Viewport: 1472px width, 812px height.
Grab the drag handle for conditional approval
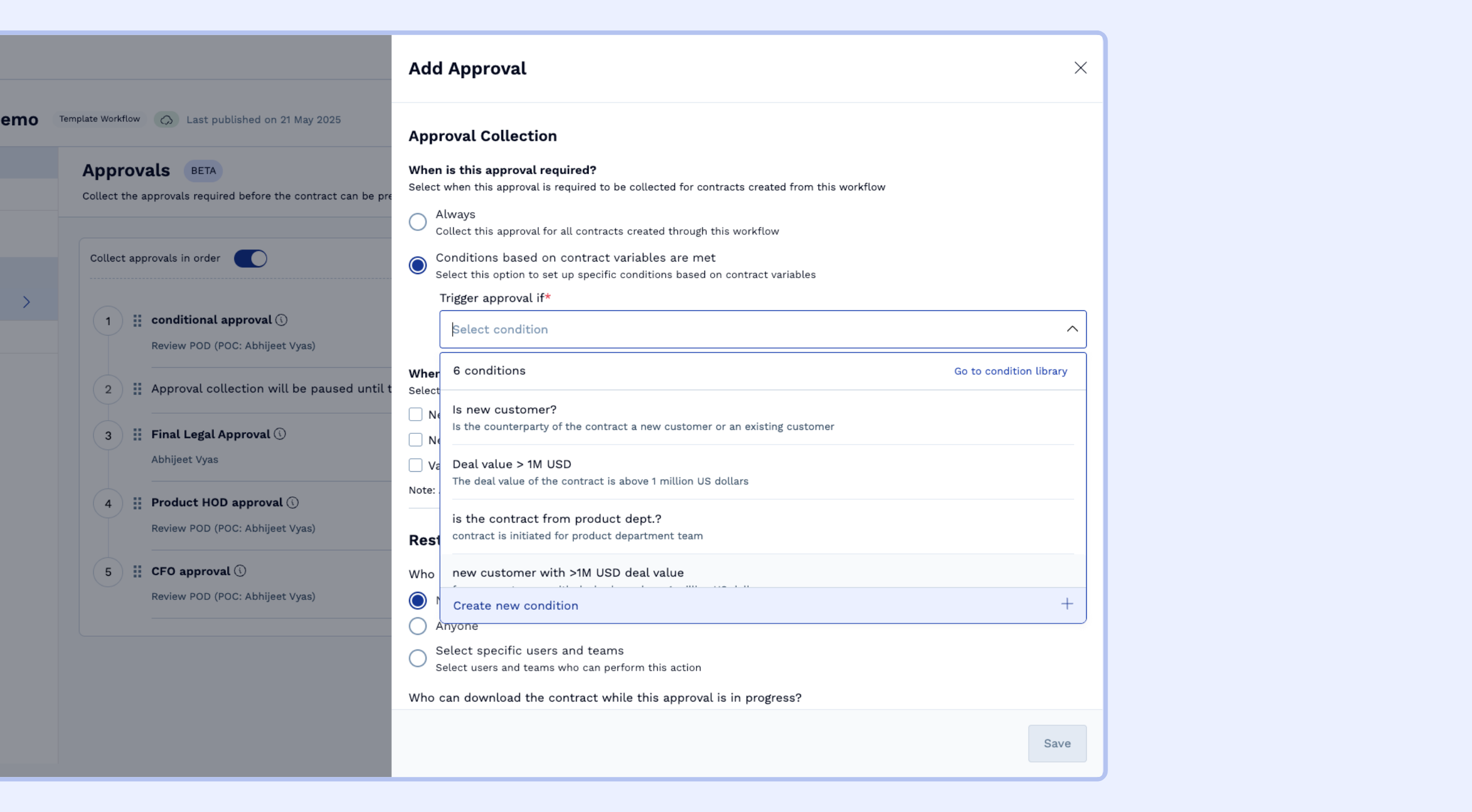(x=137, y=320)
